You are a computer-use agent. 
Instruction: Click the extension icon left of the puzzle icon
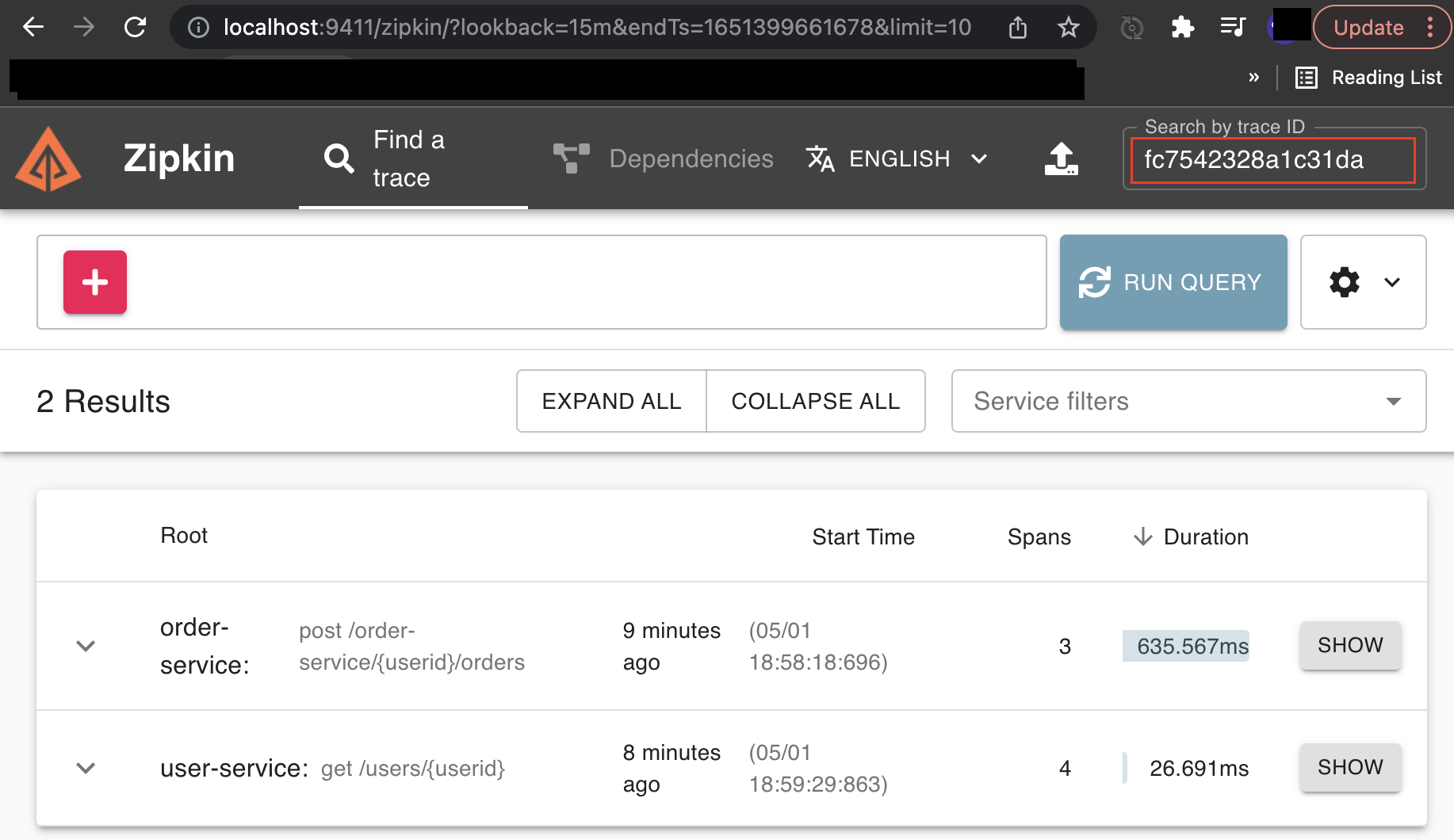1131,28
